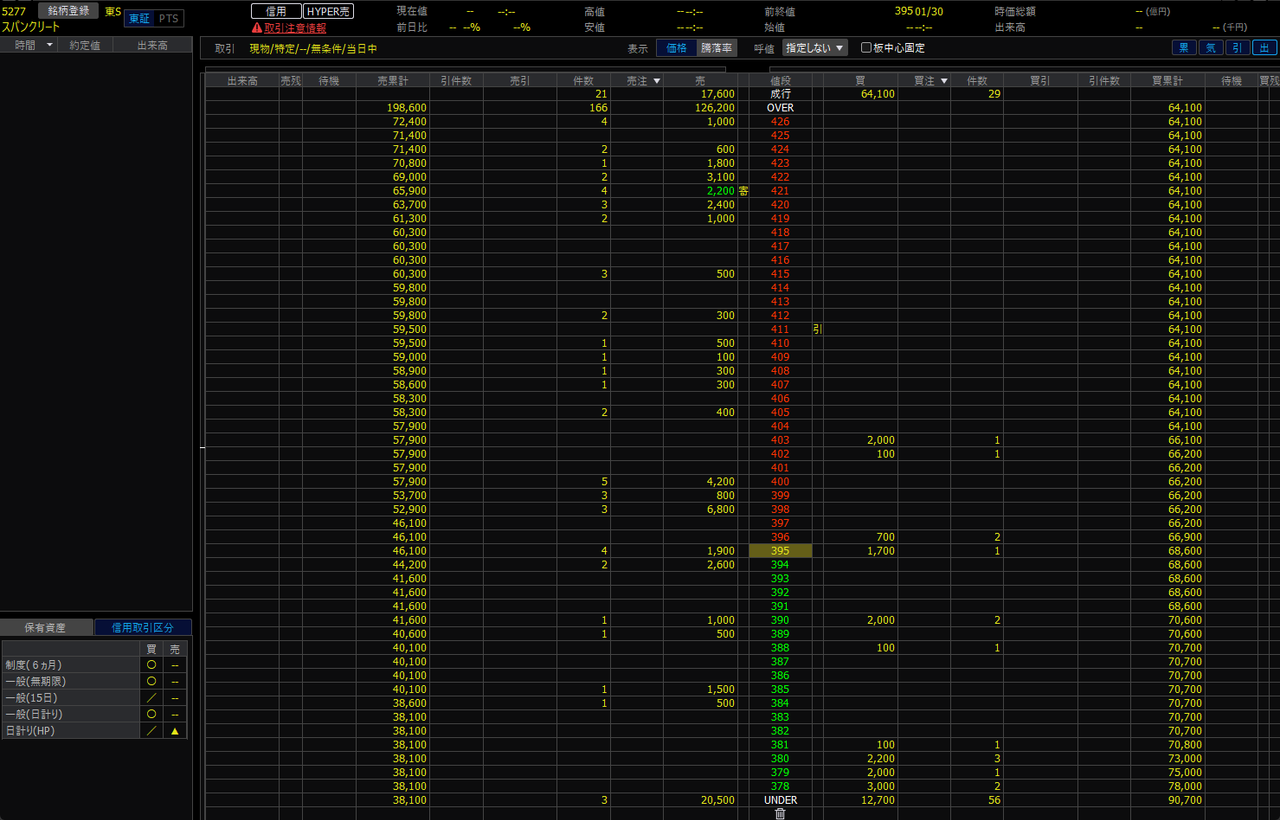This screenshot has width=1280, height=820.
Task: Open the 保有資産 tab
Action: tap(45, 628)
